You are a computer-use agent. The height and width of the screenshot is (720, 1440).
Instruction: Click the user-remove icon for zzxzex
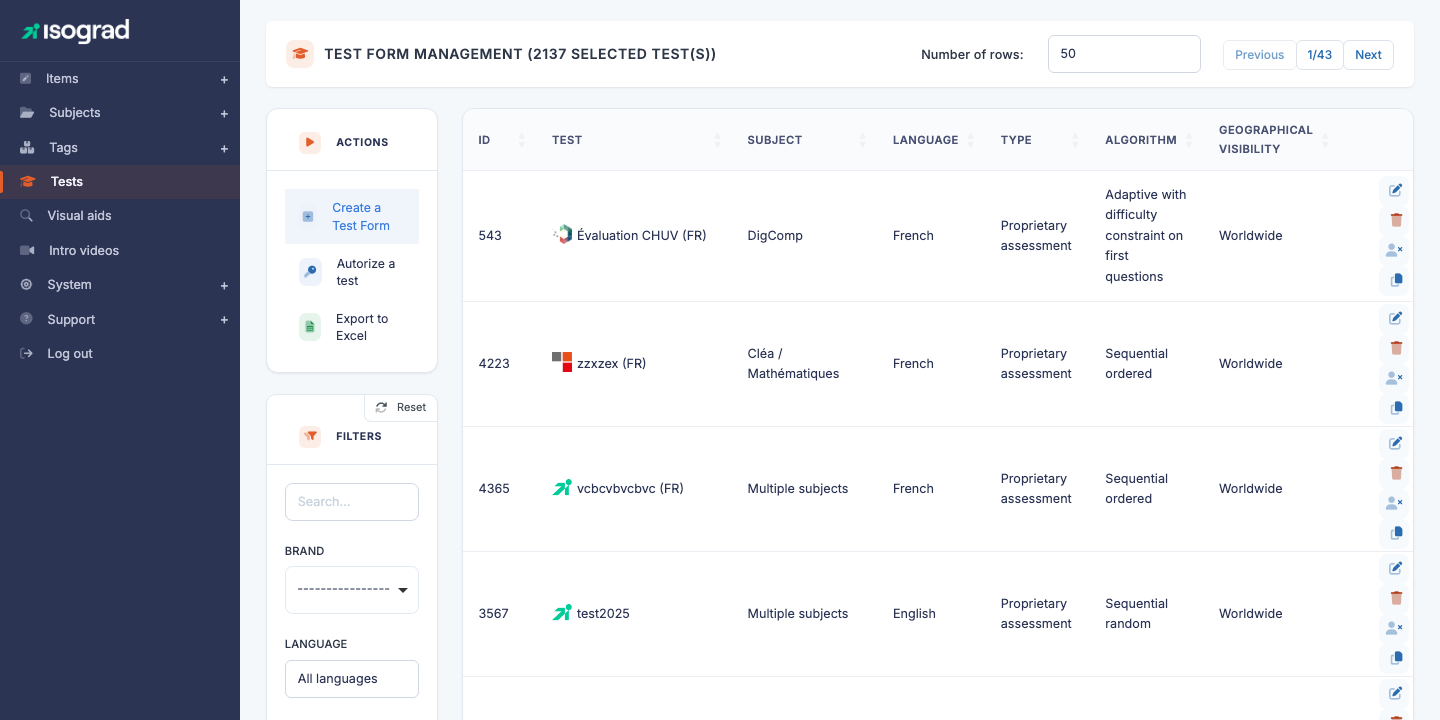(1396, 378)
